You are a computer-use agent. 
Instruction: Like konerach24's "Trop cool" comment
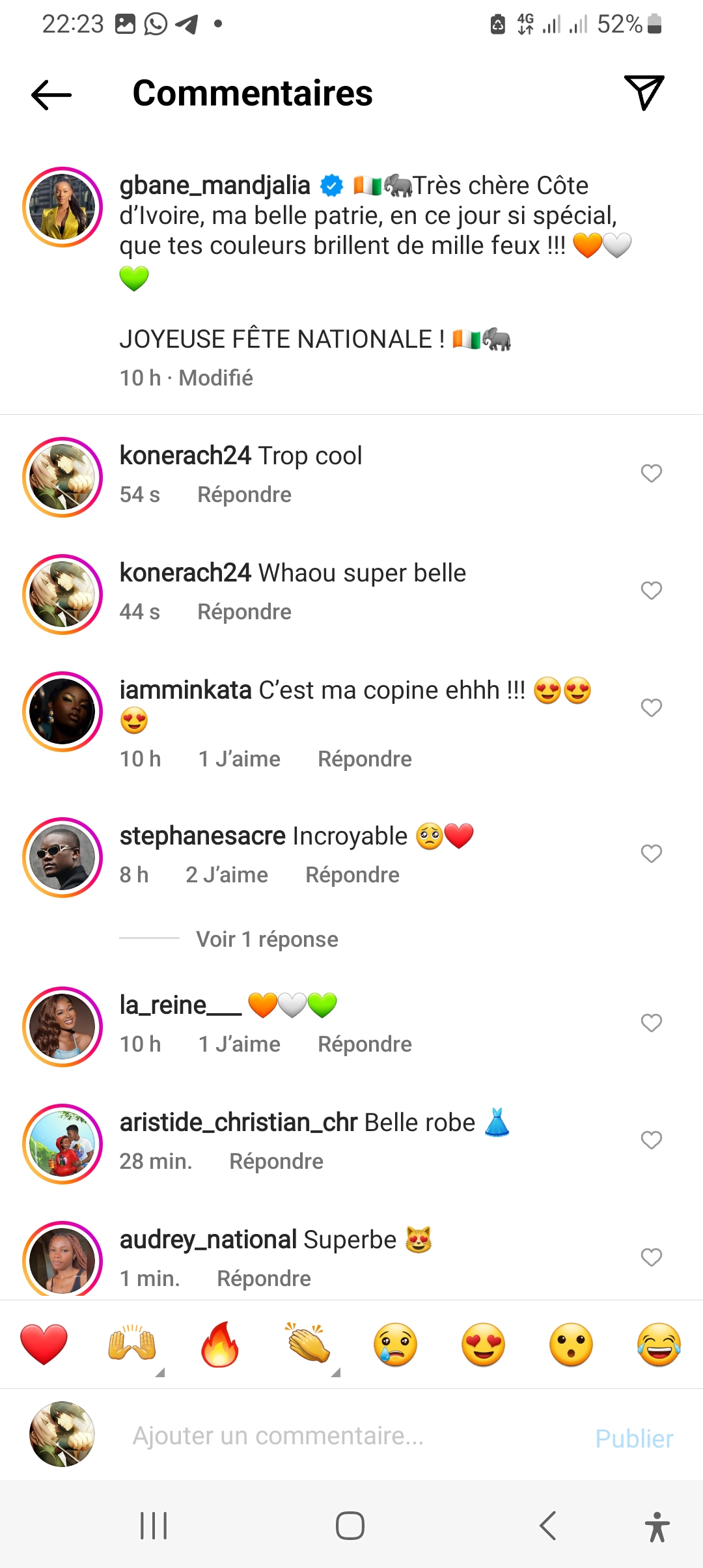651,473
